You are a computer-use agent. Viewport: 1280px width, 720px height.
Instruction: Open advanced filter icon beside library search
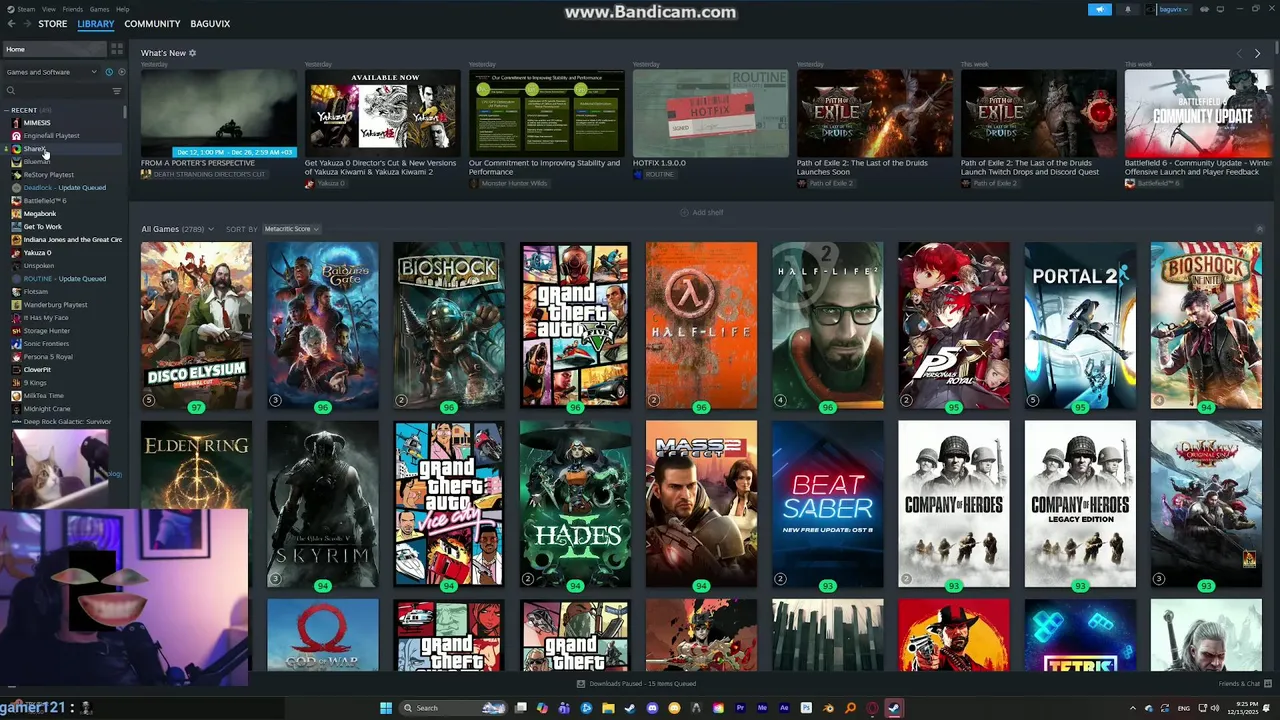coord(116,91)
